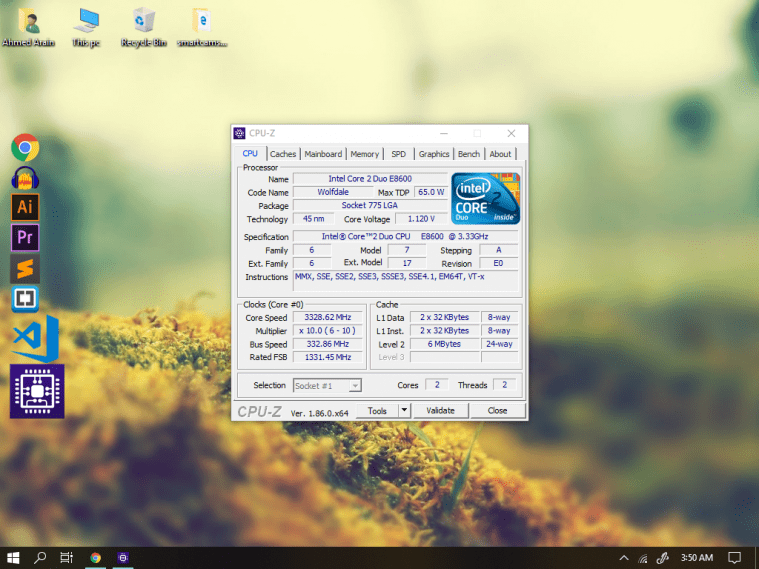
Task: Switch to Chrome on the taskbar
Action: (x=96, y=558)
